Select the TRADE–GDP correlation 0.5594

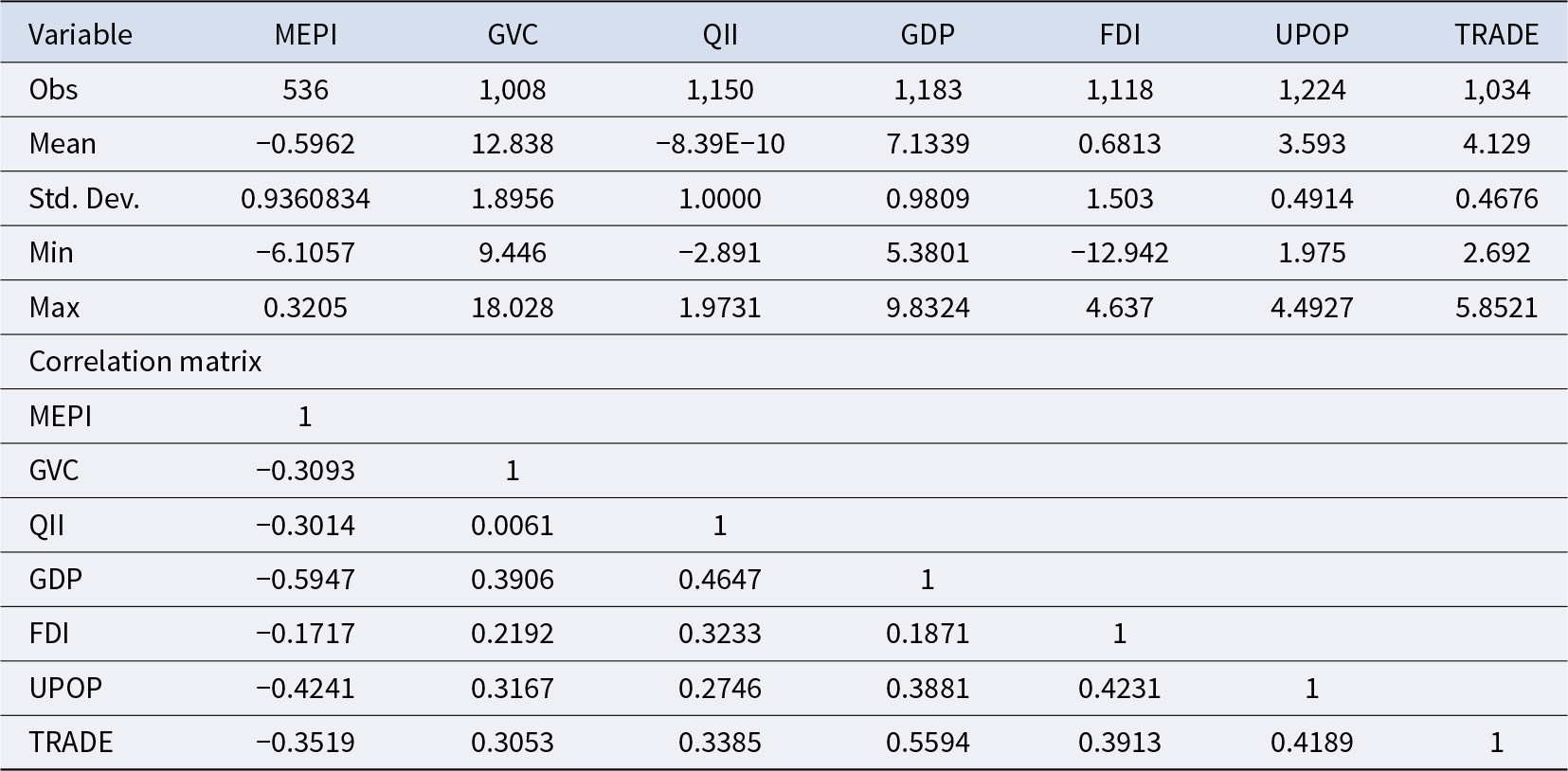(928, 743)
